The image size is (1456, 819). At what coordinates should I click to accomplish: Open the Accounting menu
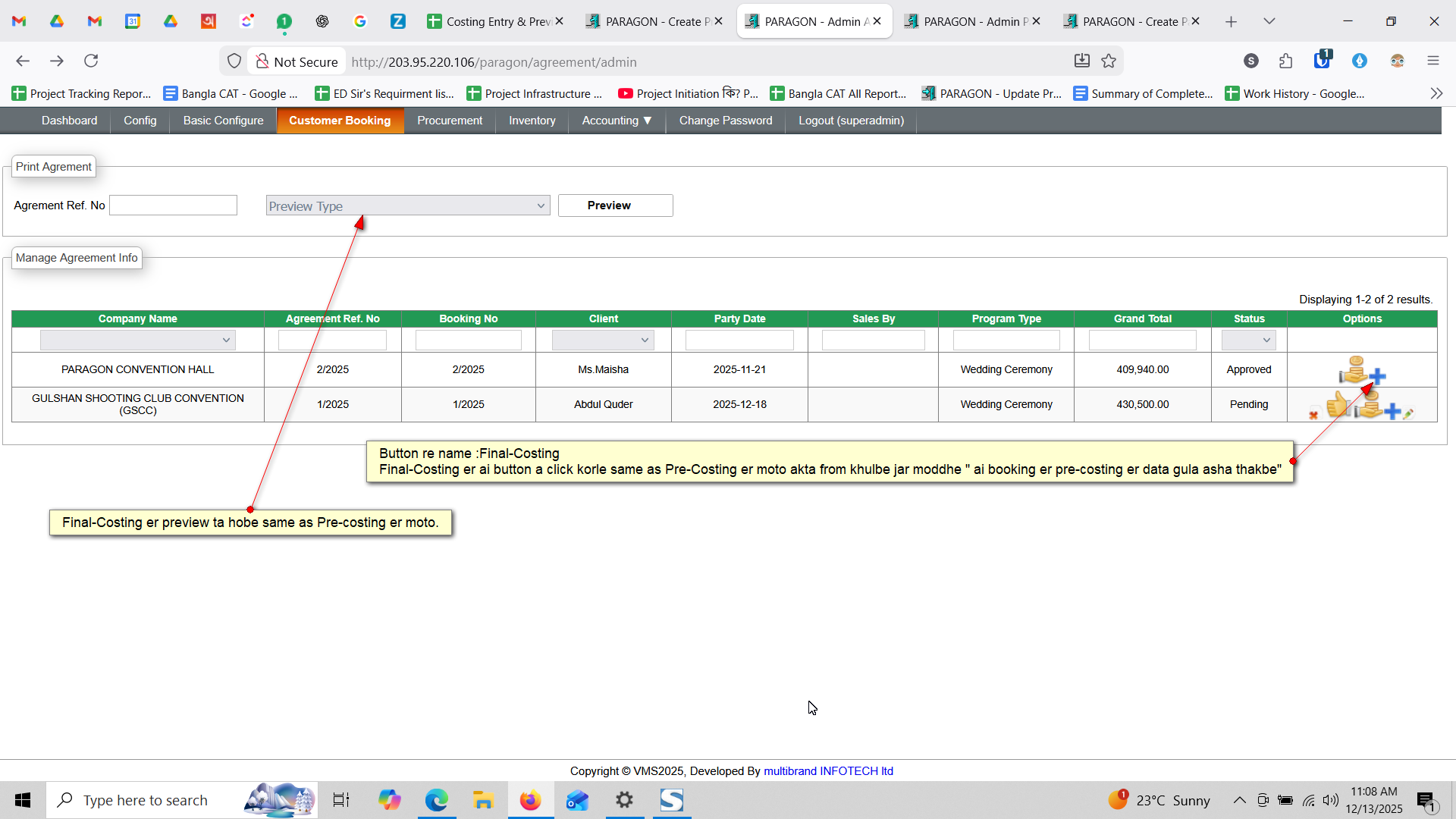coord(617,121)
